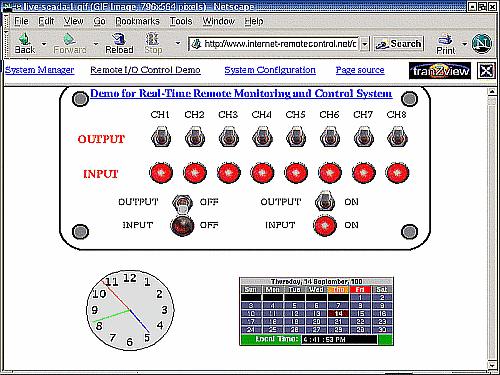
Task: Expand the URL address dropdown
Action: pos(365,44)
